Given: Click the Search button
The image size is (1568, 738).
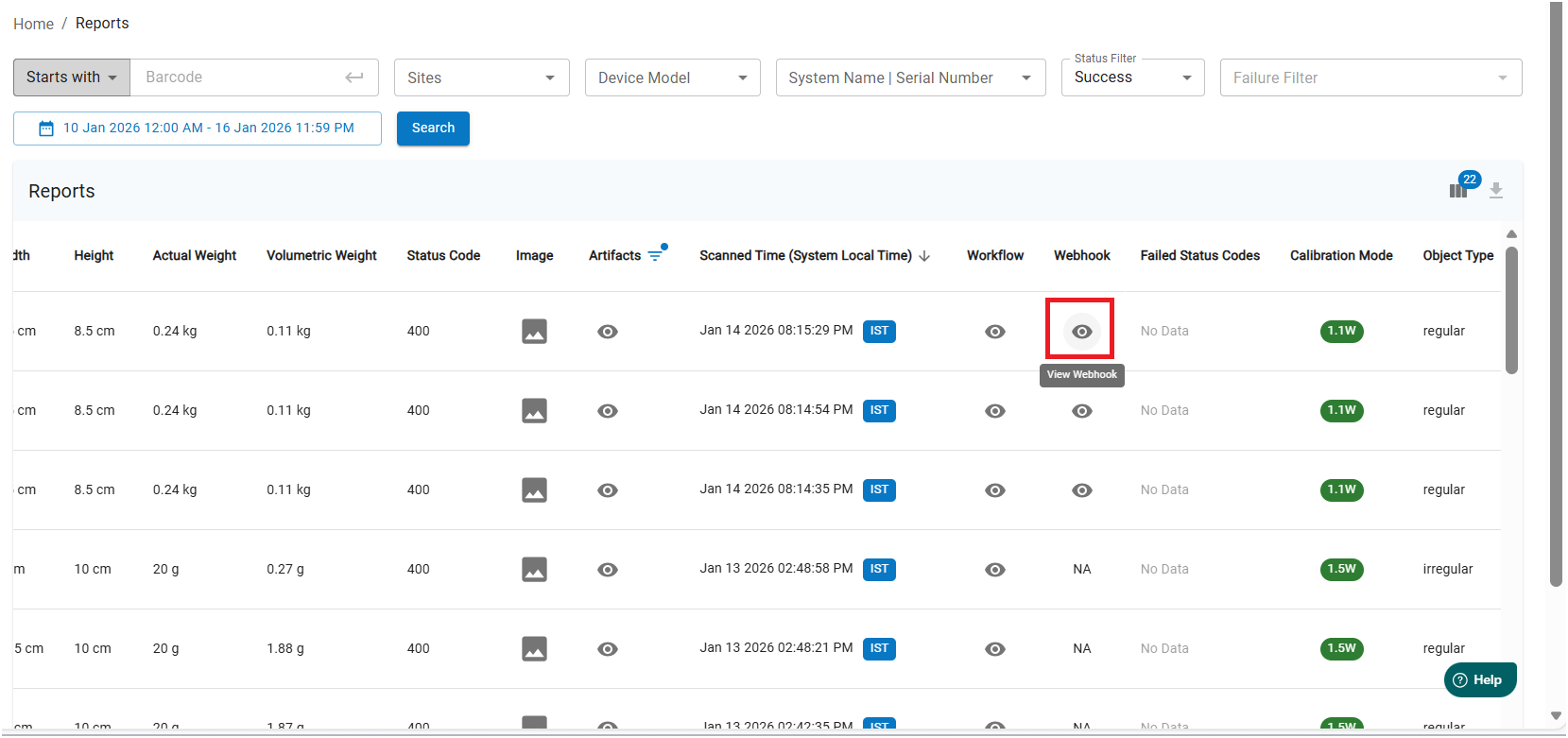Looking at the screenshot, I should (433, 129).
